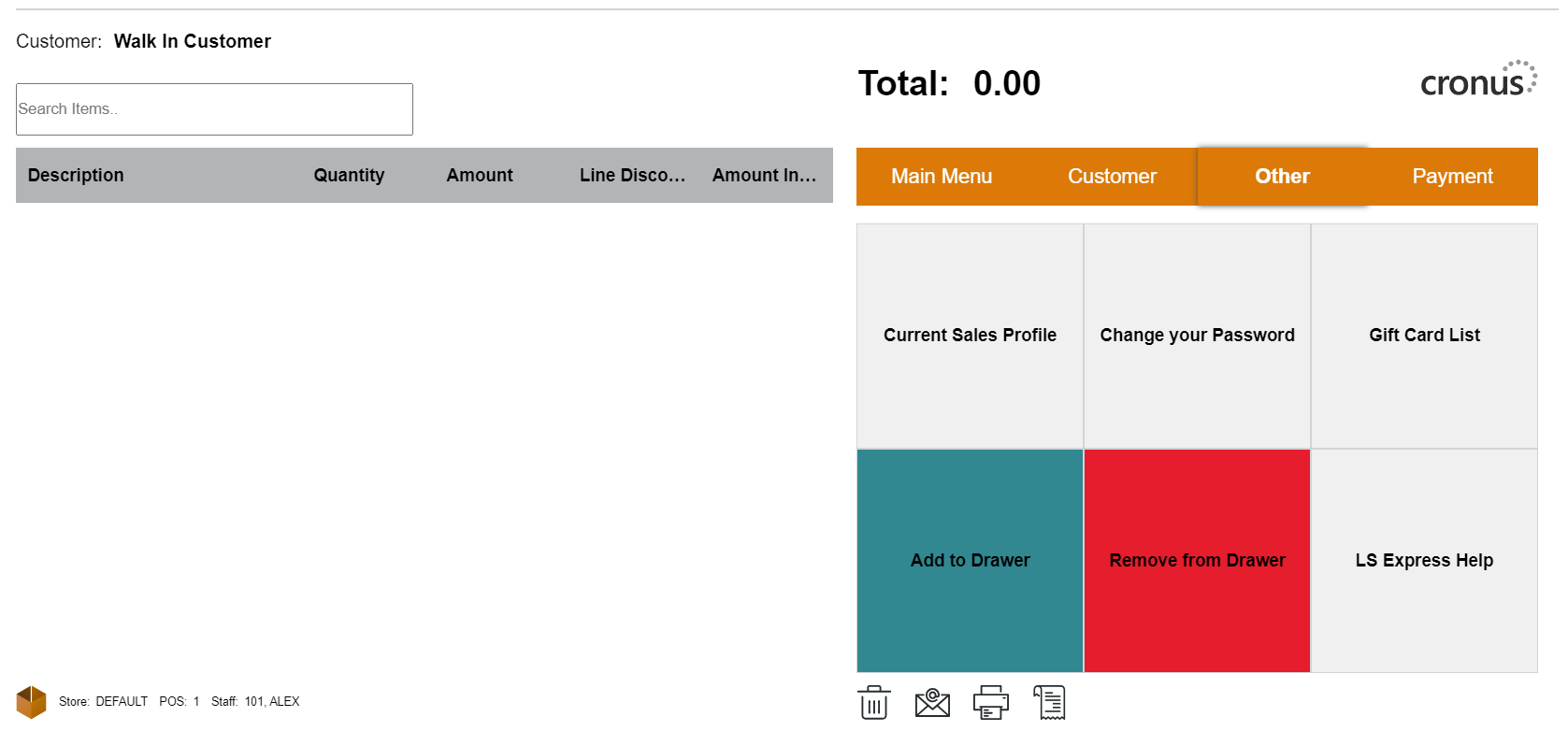Click the Quantity column header
The image size is (1568, 731).
(x=349, y=176)
